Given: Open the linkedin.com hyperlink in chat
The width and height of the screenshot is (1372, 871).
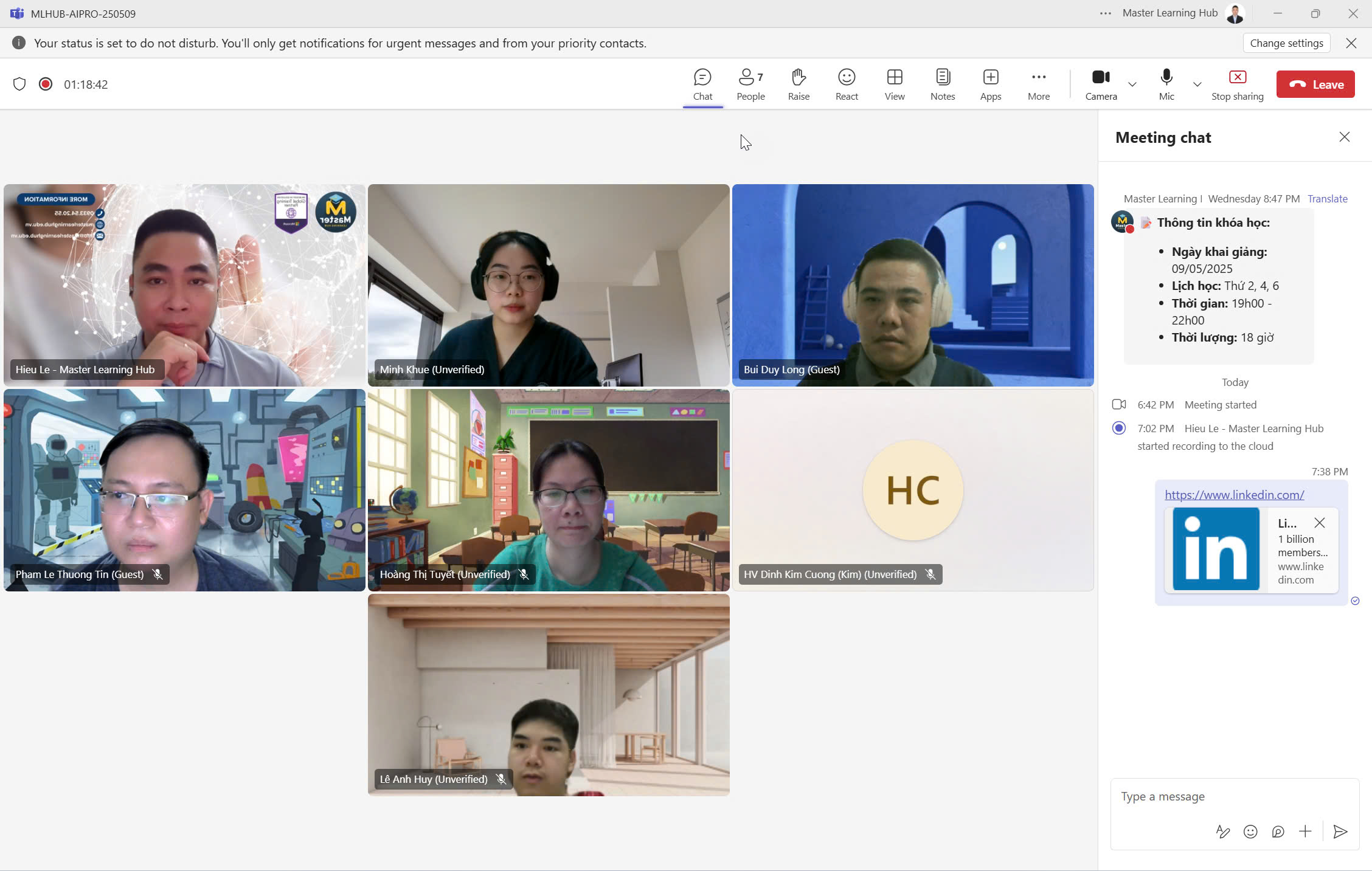Looking at the screenshot, I should tap(1235, 495).
